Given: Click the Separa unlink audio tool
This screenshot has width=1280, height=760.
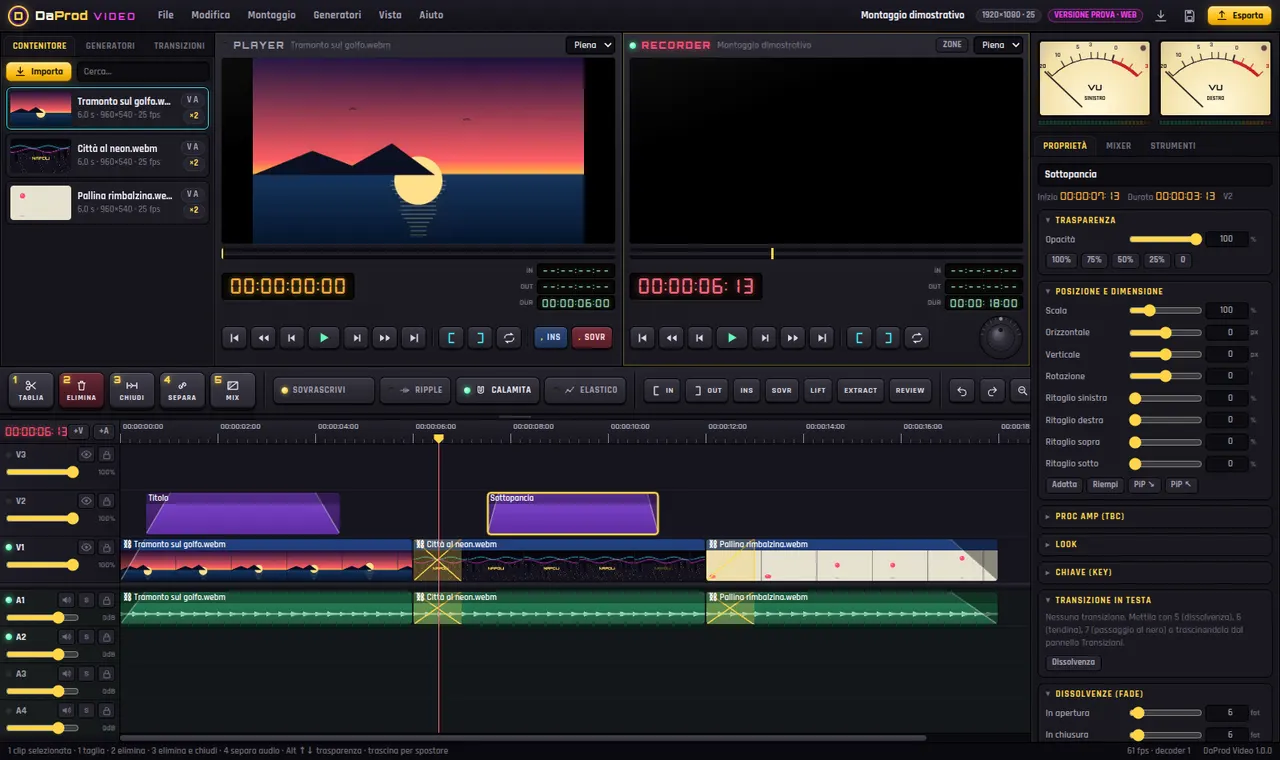Looking at the screenshot, I should click(182, 390).
